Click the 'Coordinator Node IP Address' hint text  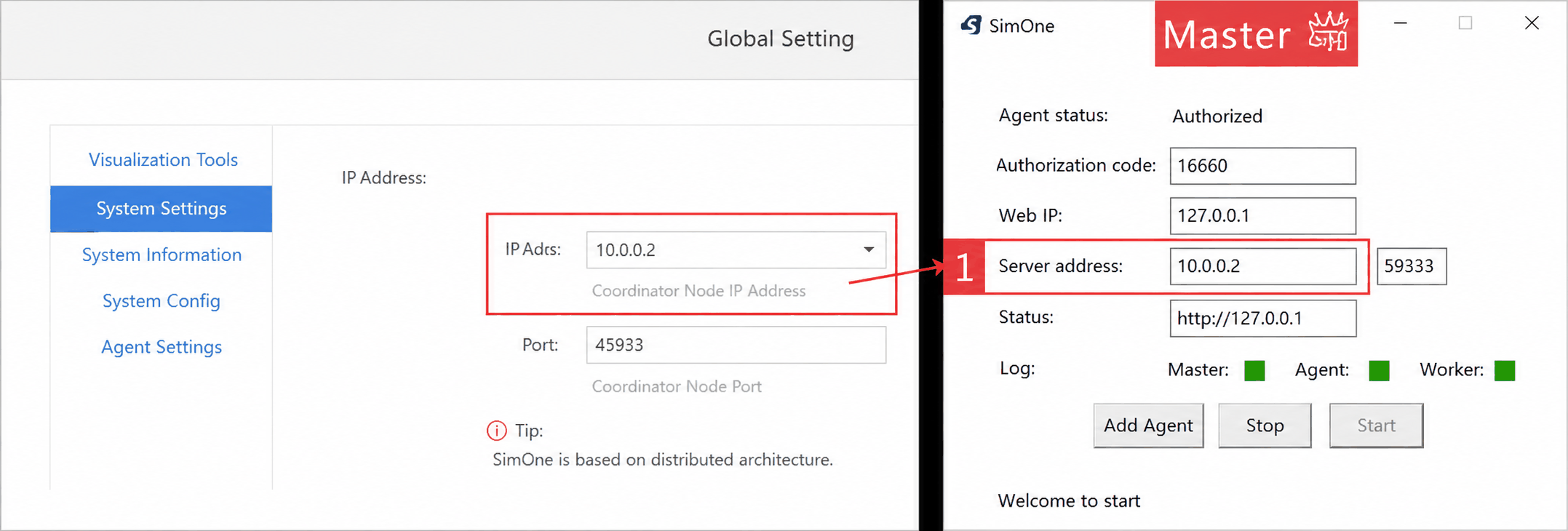click(699, 291)
